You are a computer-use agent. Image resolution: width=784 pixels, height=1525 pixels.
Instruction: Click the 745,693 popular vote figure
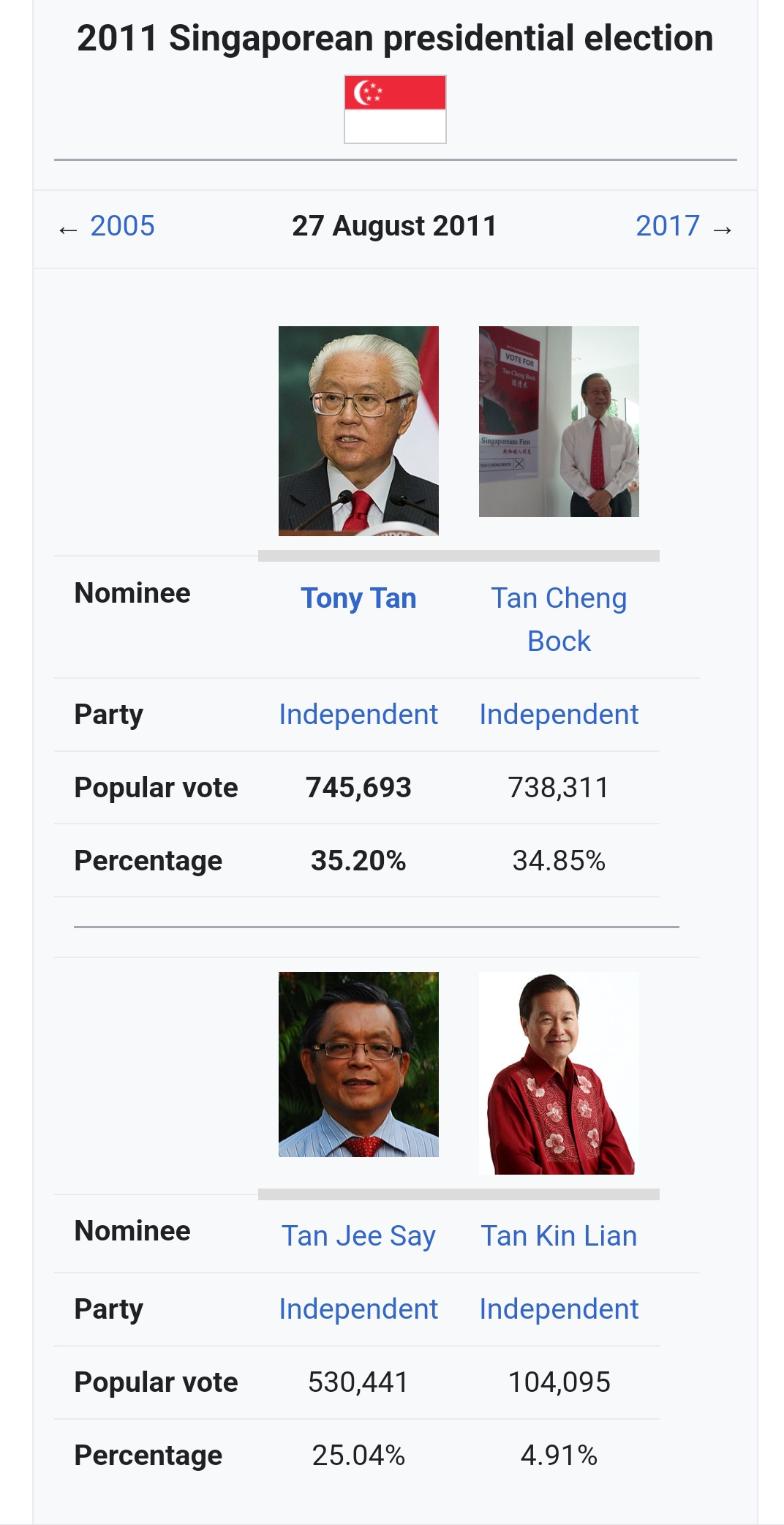point(358,788)
